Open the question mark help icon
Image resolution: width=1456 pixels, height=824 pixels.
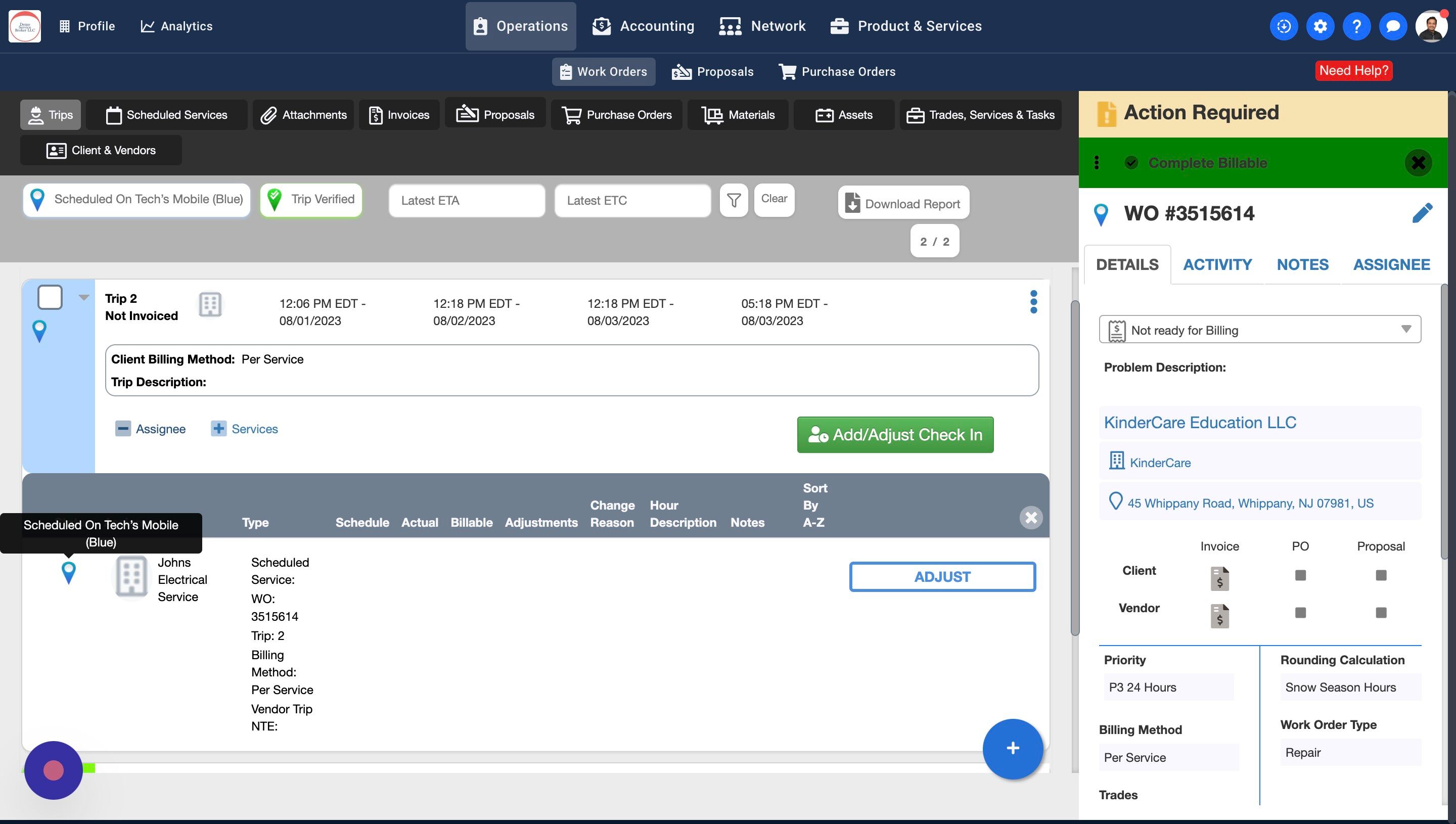(1356, 26)
